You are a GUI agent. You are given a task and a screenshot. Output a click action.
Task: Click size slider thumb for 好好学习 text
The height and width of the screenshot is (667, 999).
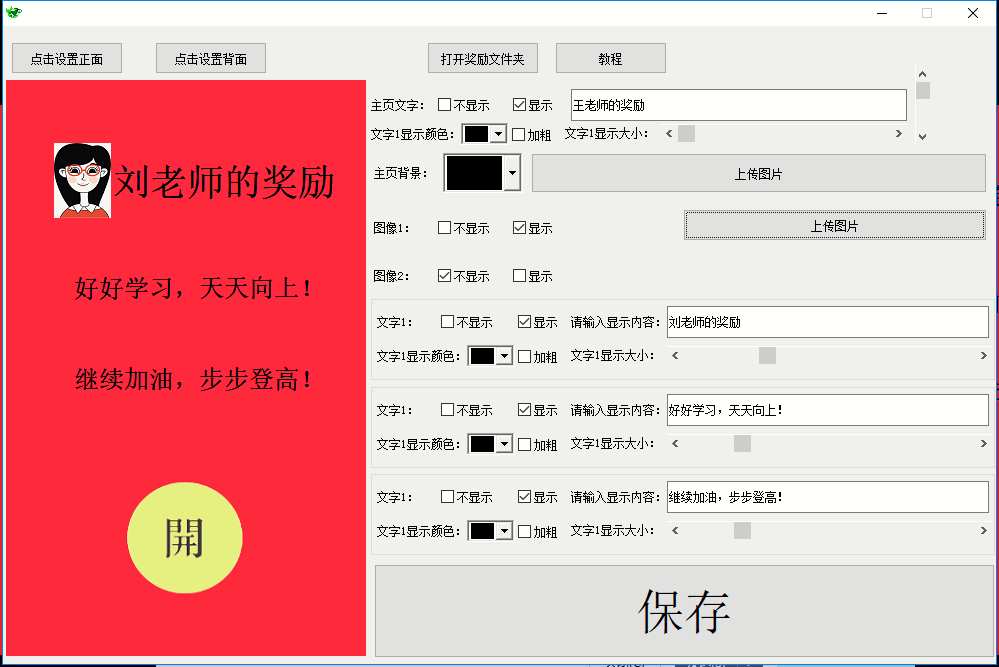742,443
